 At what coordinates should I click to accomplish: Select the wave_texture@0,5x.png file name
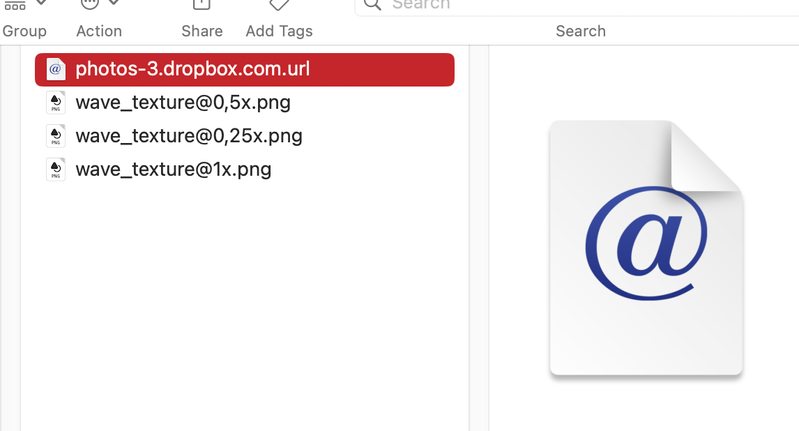pyautogui.click(x=183, y=102)
